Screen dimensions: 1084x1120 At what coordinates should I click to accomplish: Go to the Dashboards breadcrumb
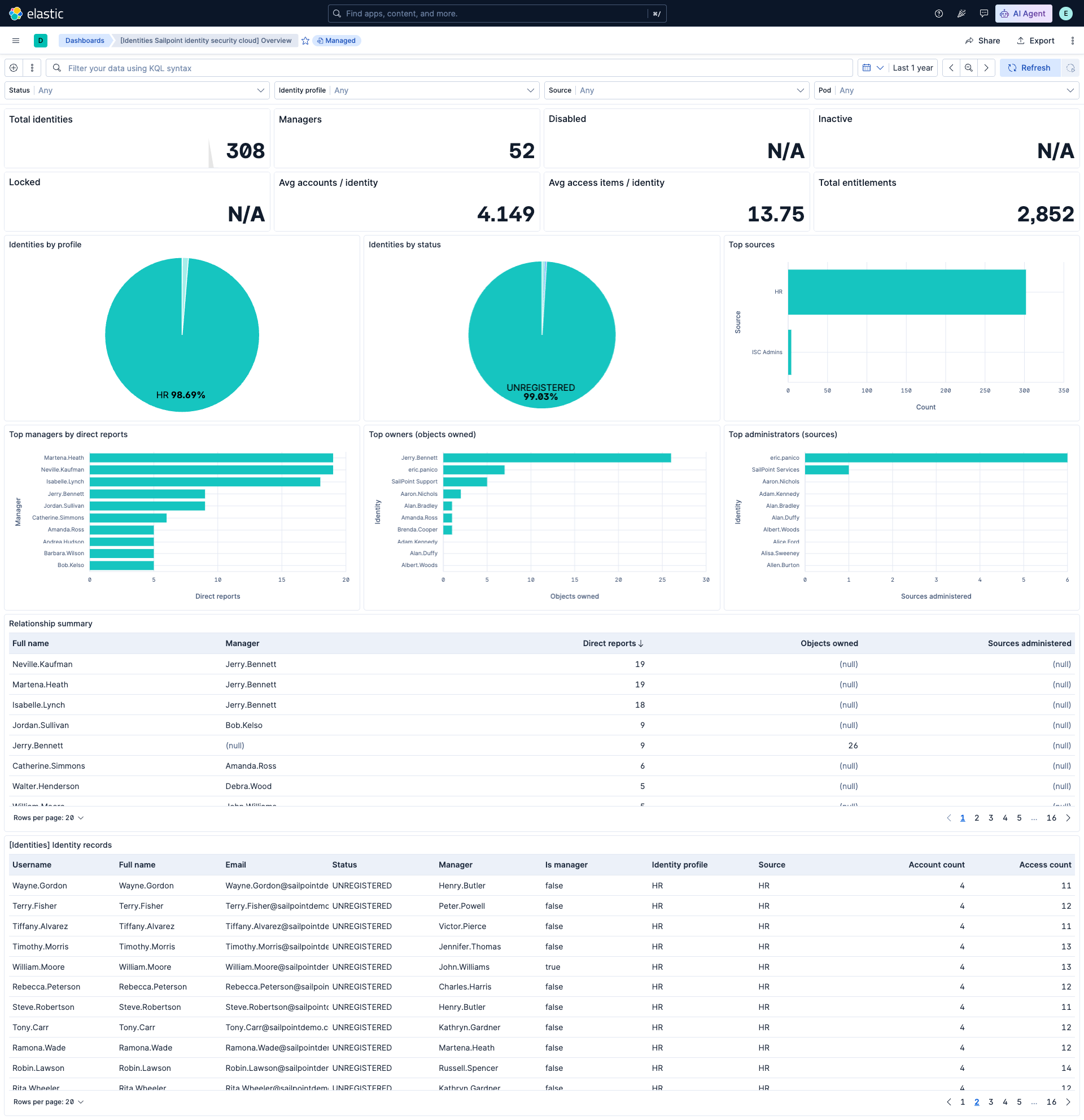85,41
